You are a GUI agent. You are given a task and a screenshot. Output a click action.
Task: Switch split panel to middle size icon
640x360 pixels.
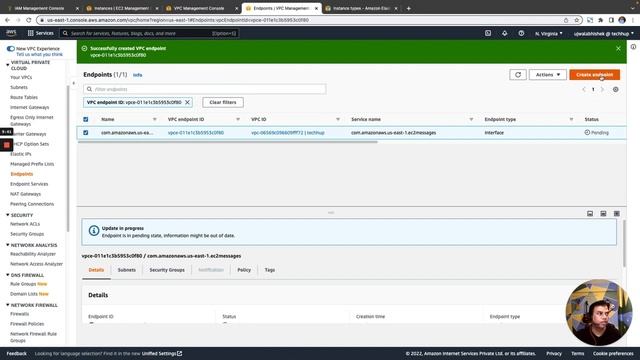pos(603,213)
